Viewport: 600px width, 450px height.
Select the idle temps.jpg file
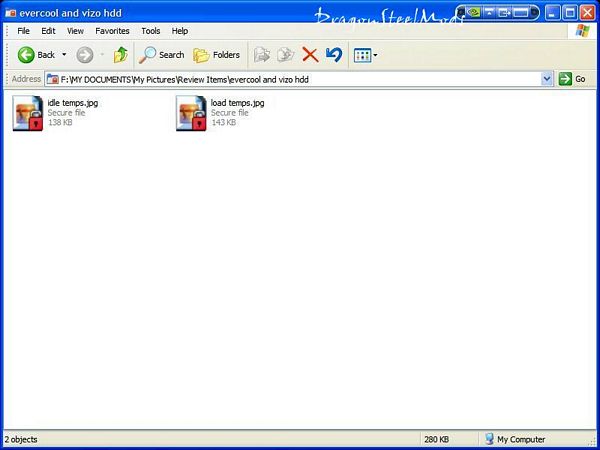(28, 113)
